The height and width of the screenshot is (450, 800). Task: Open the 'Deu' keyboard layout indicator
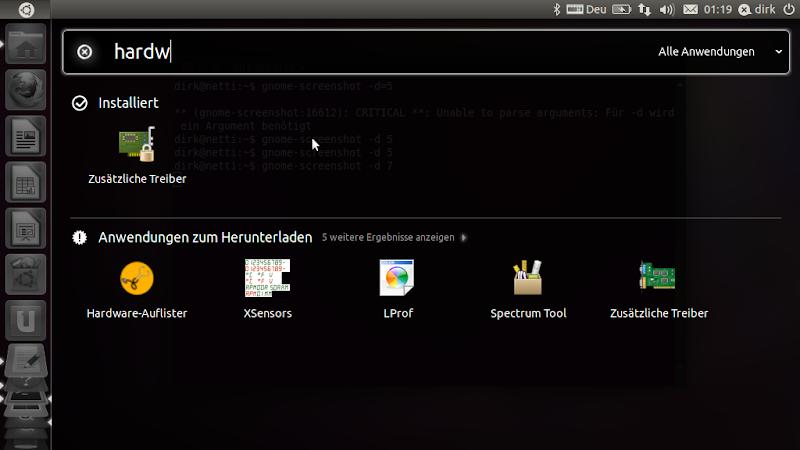pyautogui.click(x=586, y=9)
